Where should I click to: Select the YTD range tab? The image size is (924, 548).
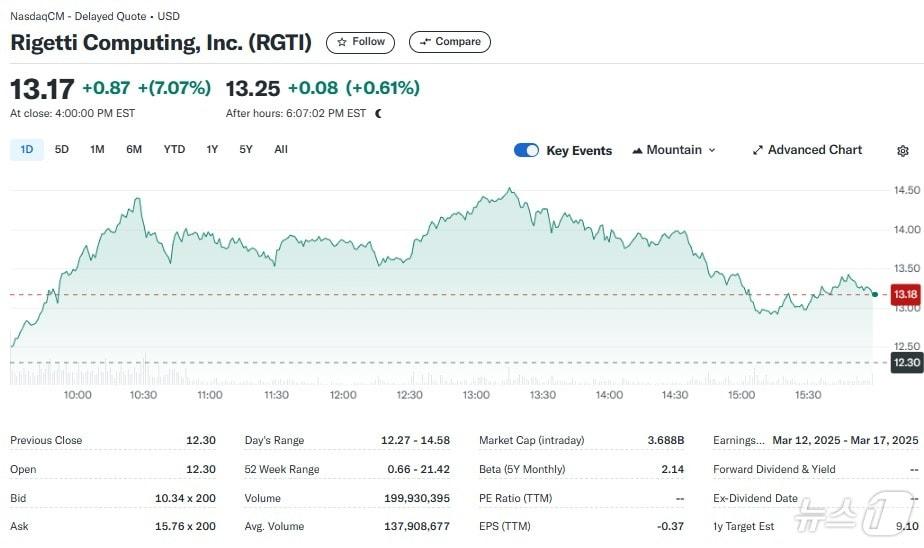coord(174,150)
